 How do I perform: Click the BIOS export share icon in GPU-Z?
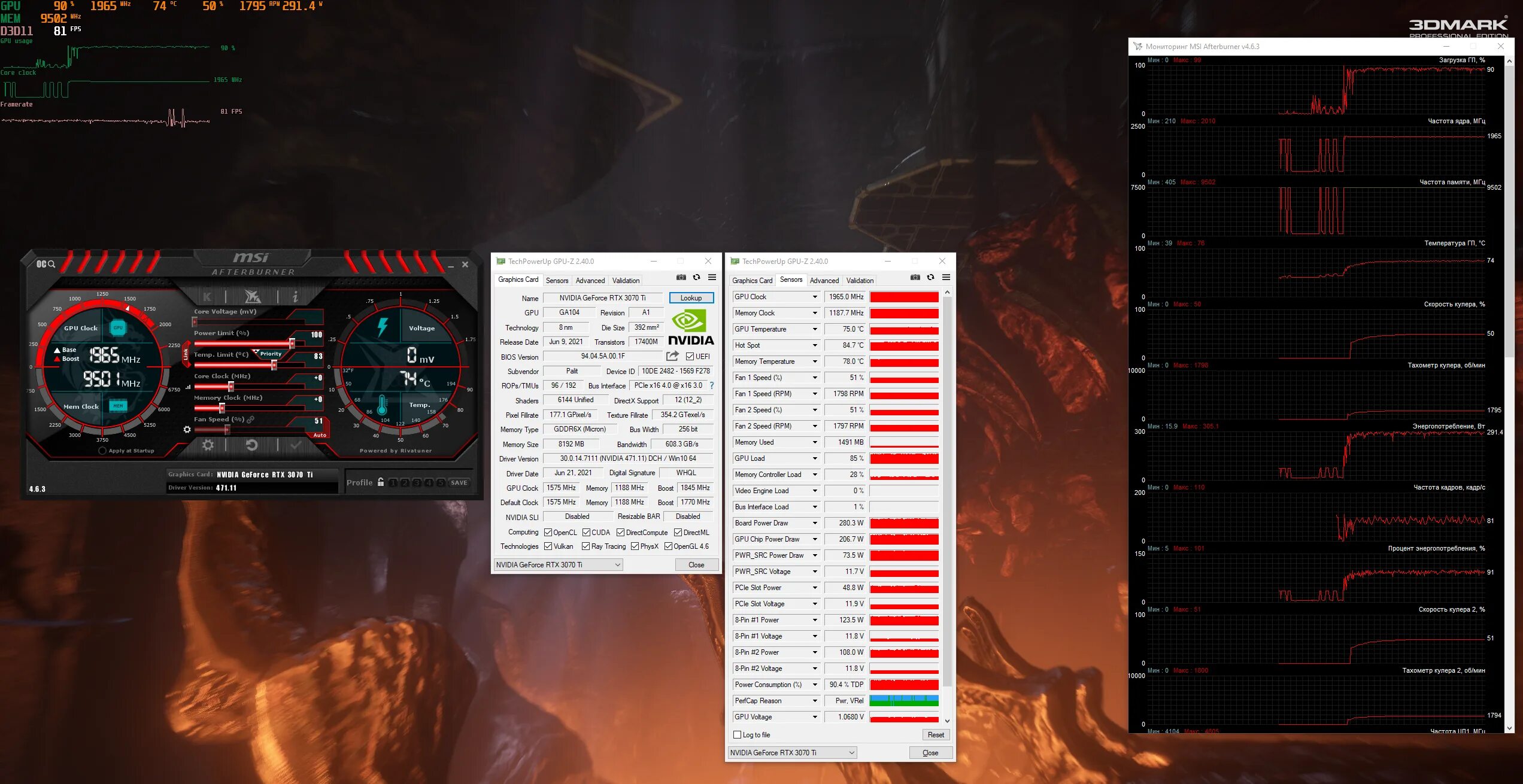click(x=672, y=356)
